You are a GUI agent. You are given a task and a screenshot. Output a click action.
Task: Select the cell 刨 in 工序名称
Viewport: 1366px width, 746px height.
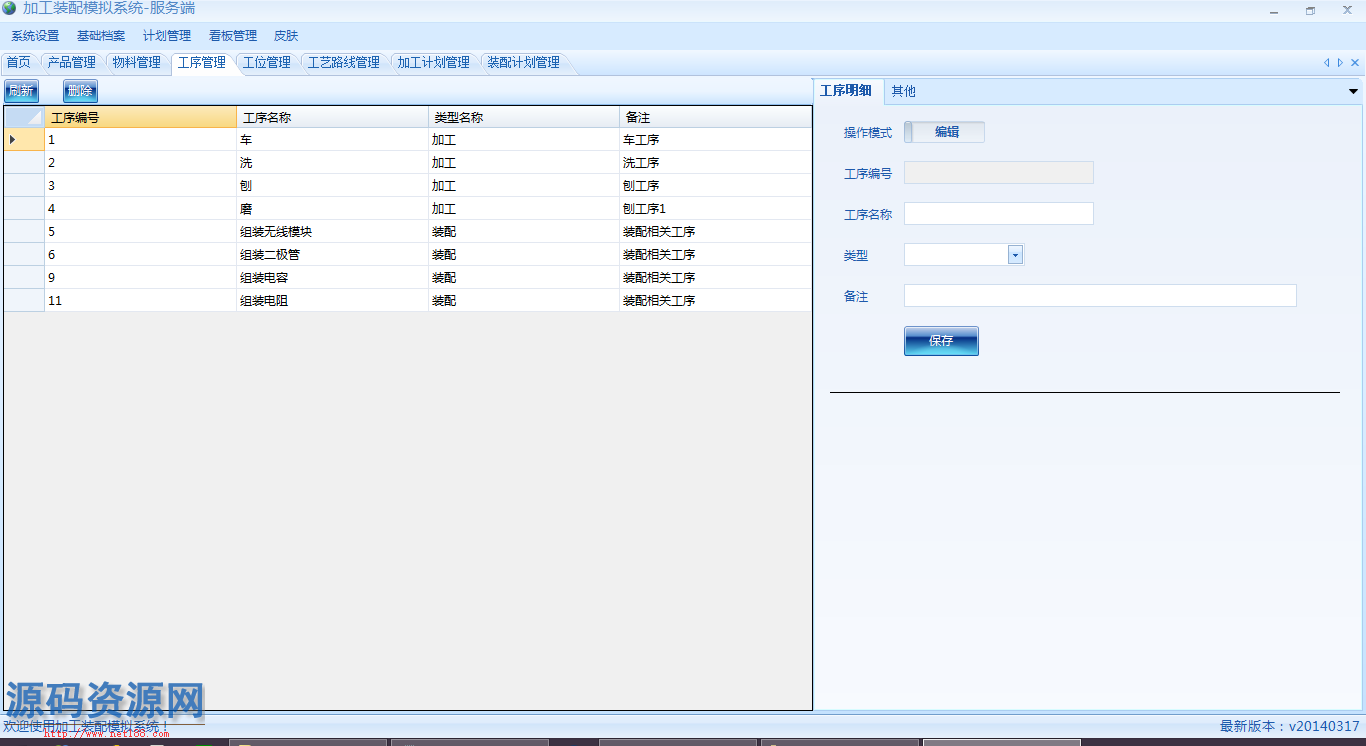click(x=333, y=186)
